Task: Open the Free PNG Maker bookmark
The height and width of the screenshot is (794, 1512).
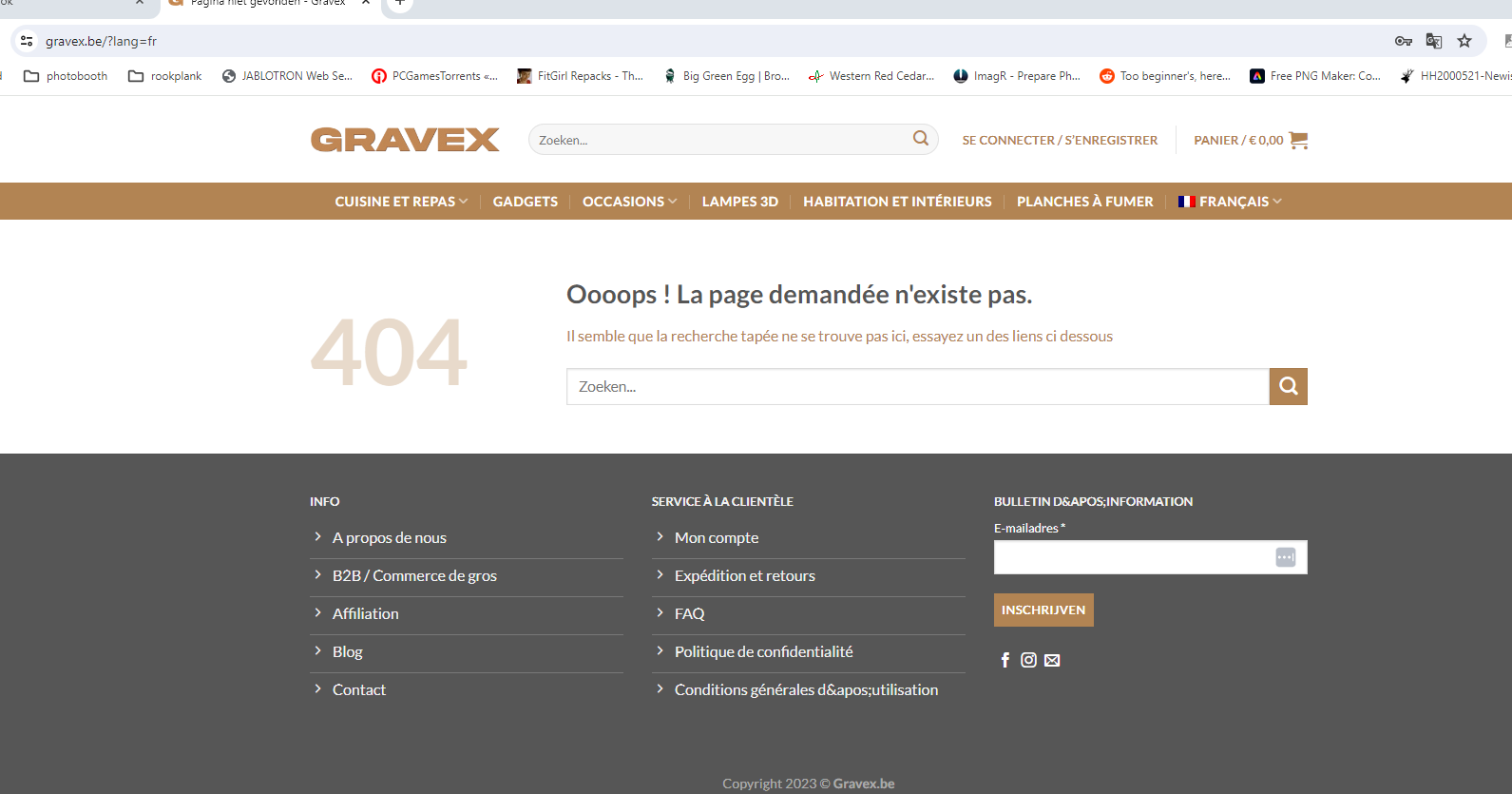Action: pyautogui.click(x=1315, y=76)
